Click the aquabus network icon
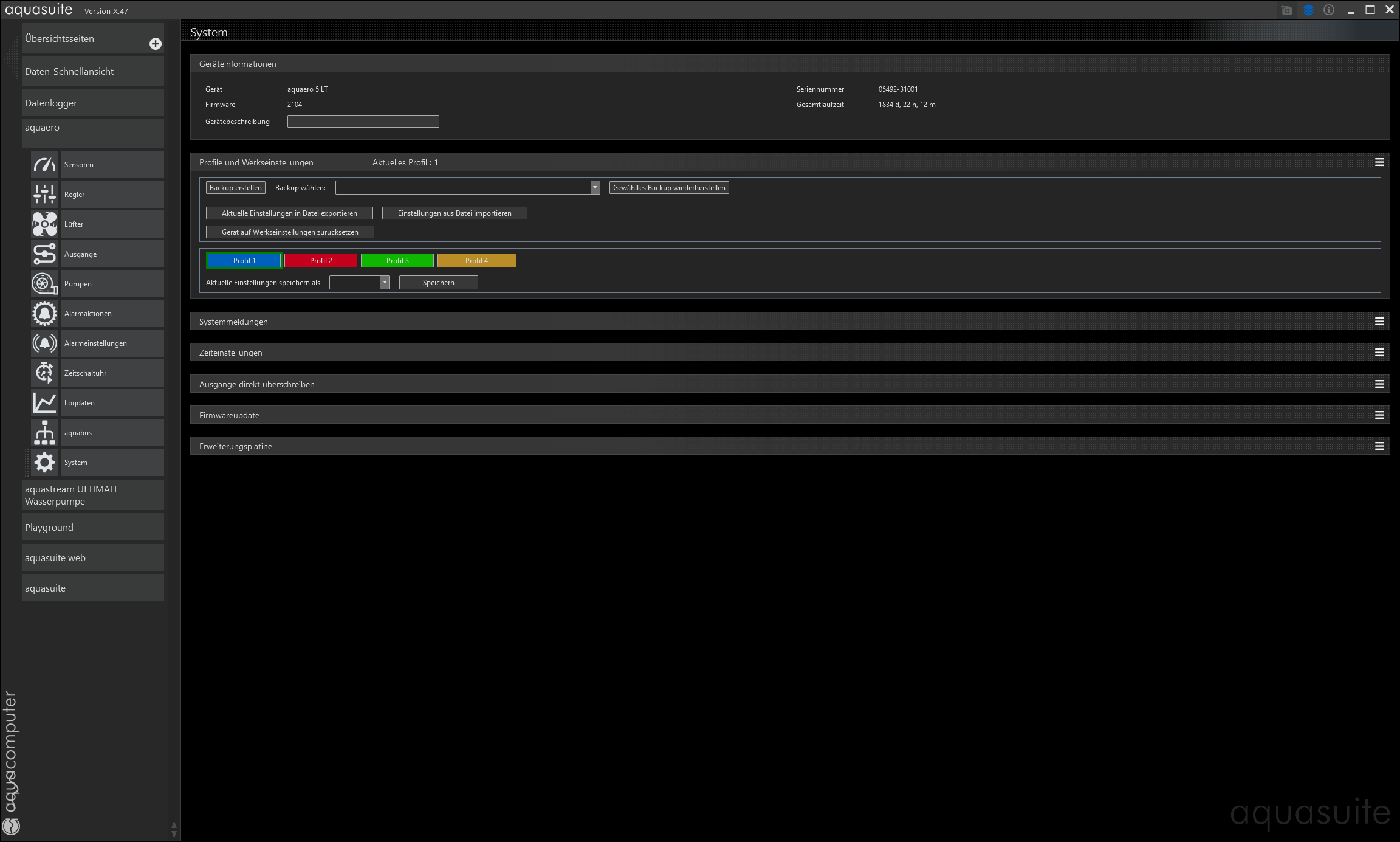 click(x=44, y=433)
